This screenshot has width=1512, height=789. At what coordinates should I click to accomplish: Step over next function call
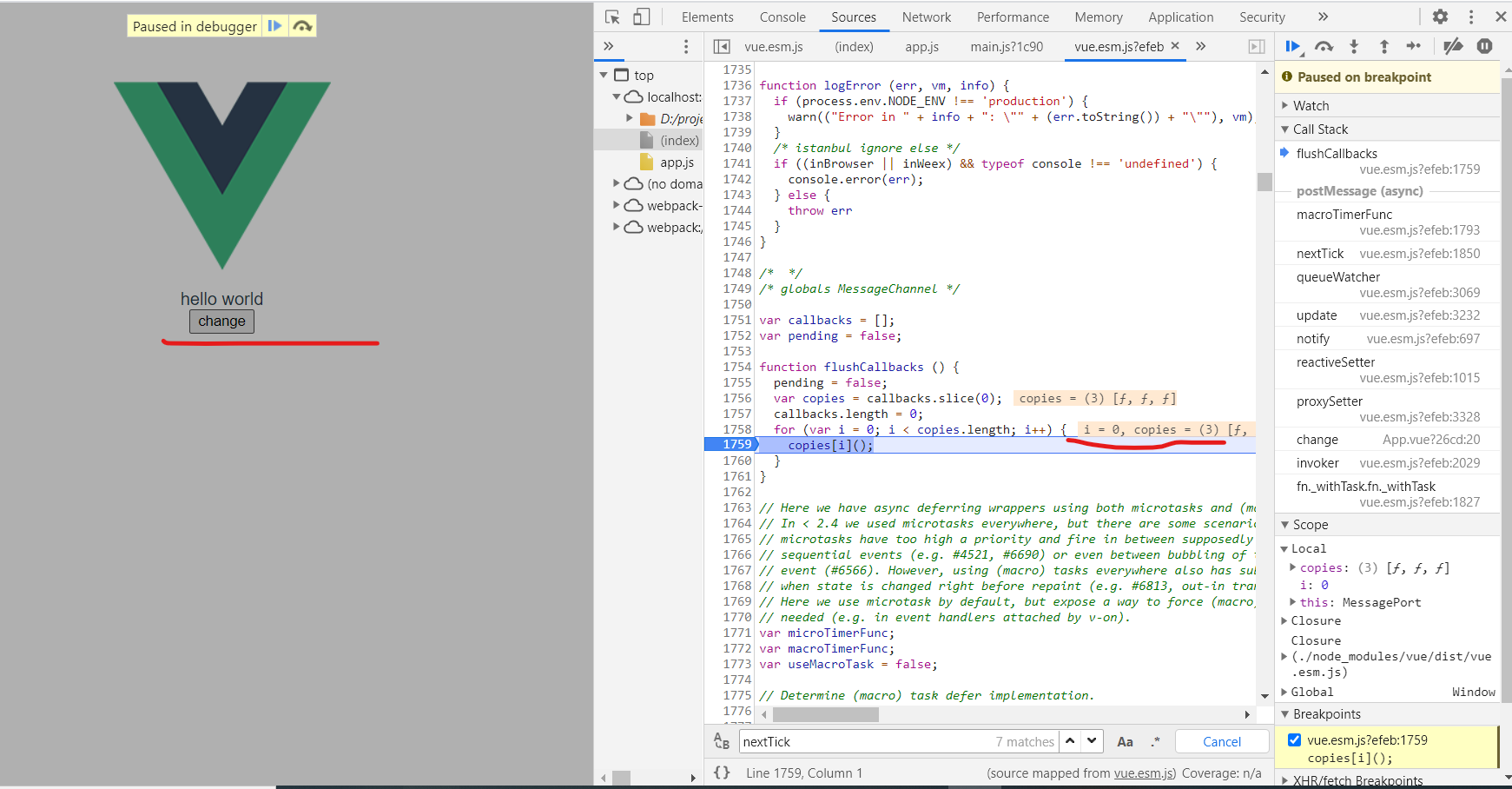pos(1324,47)
